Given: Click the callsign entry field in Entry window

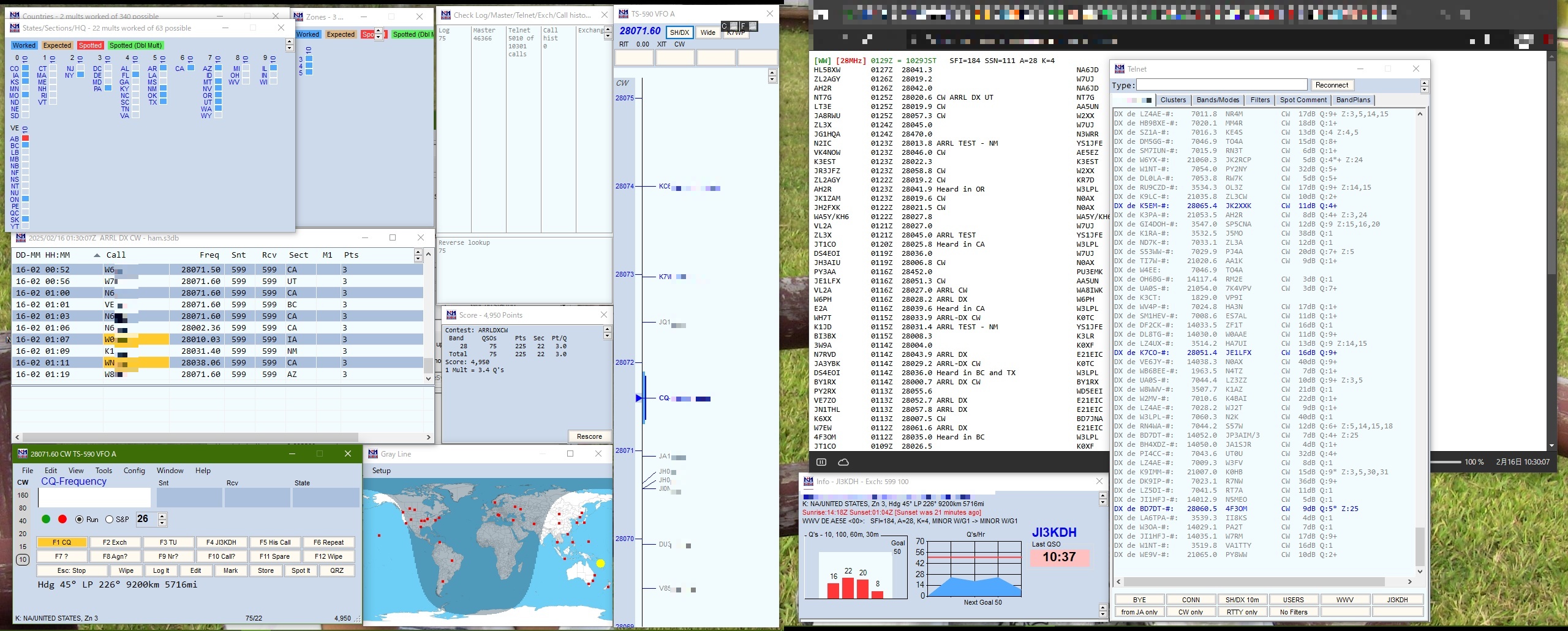Looking at the screenshot, I should click(94, 498).
